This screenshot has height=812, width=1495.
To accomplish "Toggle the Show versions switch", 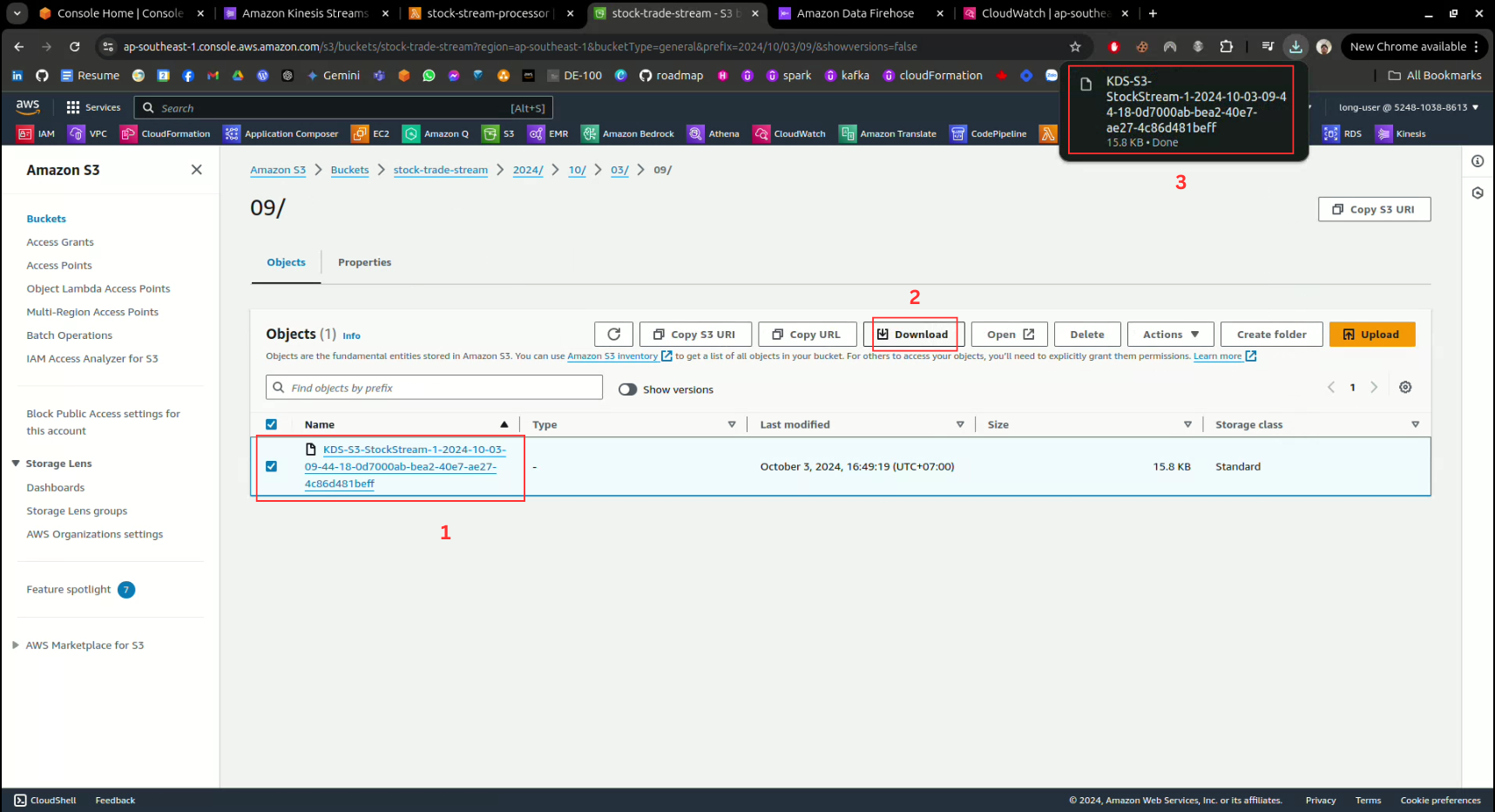I will [x=627, y=389].
